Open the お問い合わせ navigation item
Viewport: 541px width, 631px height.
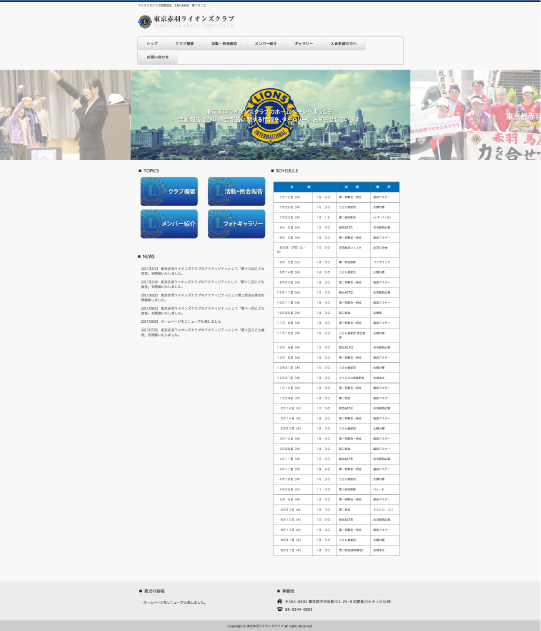pos(157,57)
